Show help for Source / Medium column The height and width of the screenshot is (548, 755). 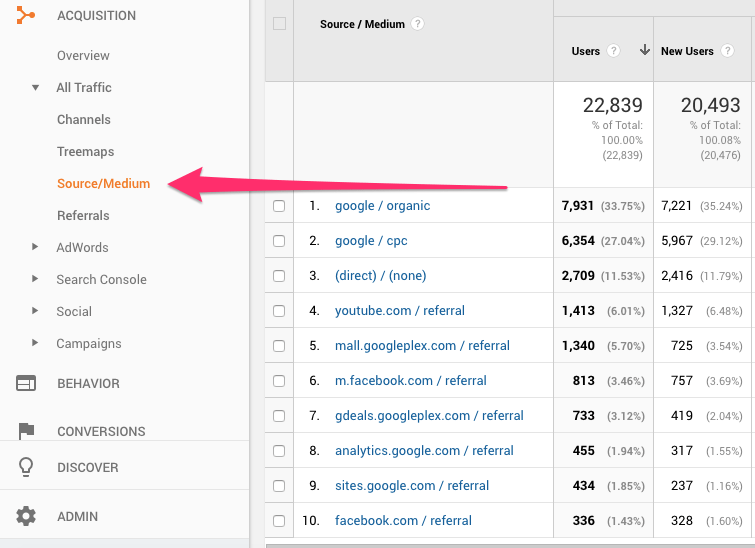[x=417, y=24]
